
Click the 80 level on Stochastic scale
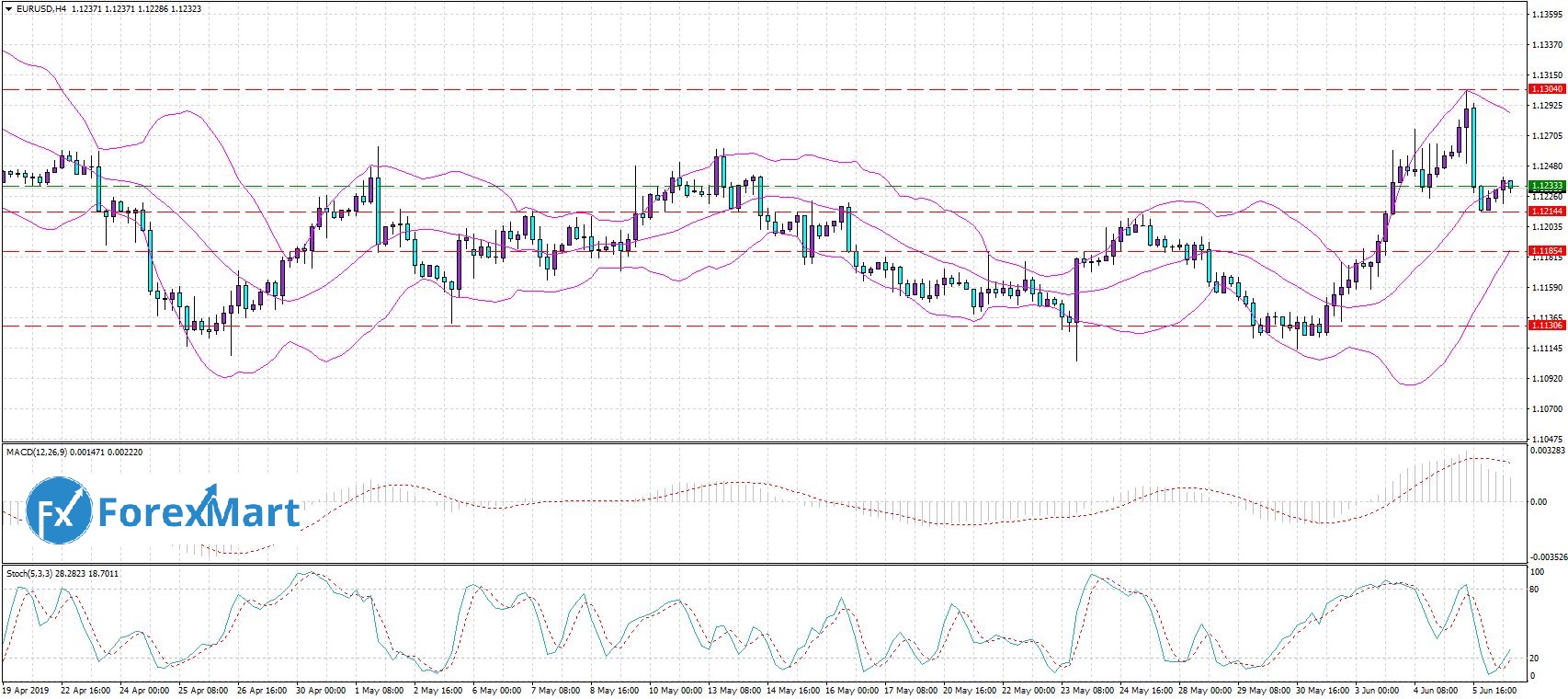tap(1534, 590)
